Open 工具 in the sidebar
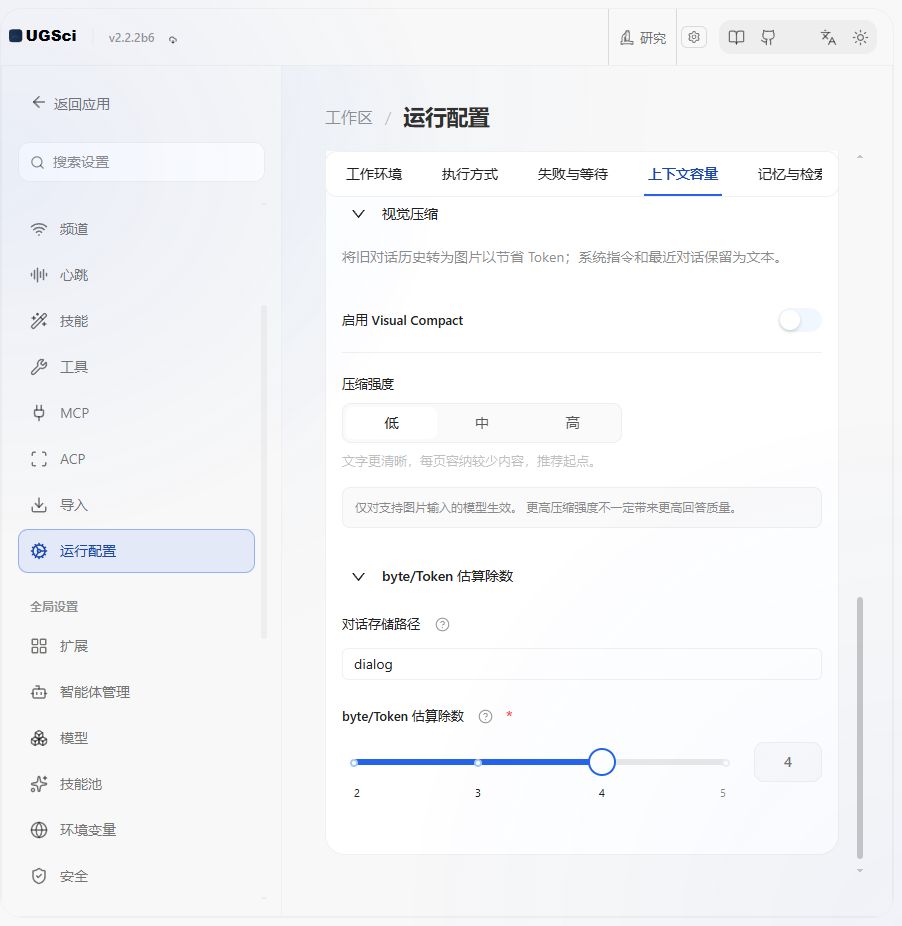 coord(136,367)
